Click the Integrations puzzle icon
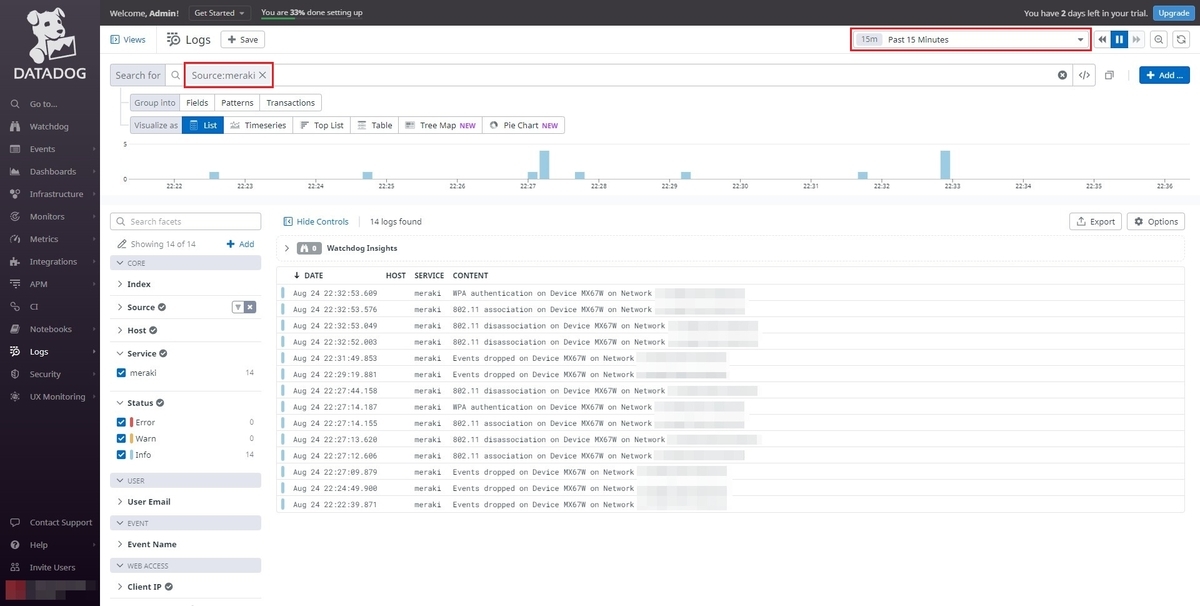 pos(15,262)
